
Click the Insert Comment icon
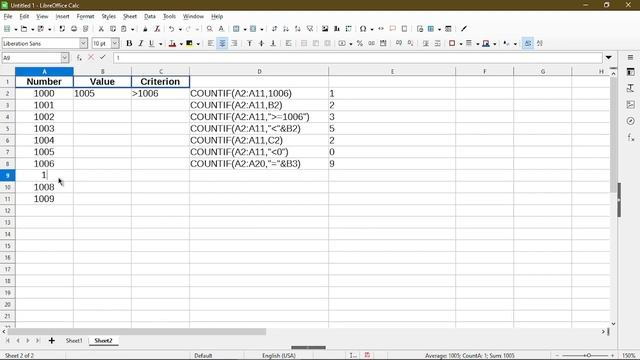(393, 29)
